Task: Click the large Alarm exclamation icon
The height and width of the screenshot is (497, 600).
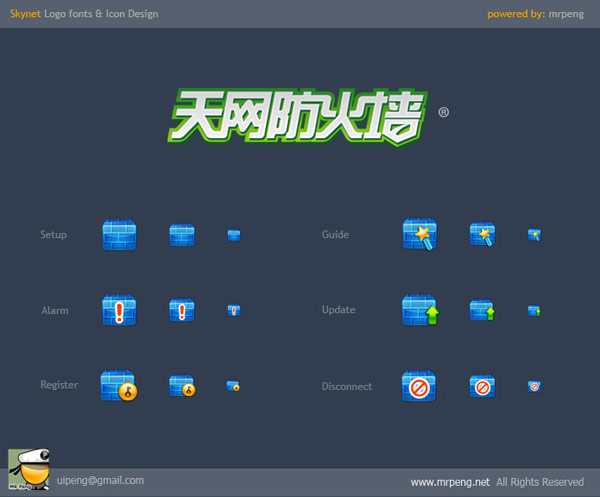Action: click(x=119, y=310)
